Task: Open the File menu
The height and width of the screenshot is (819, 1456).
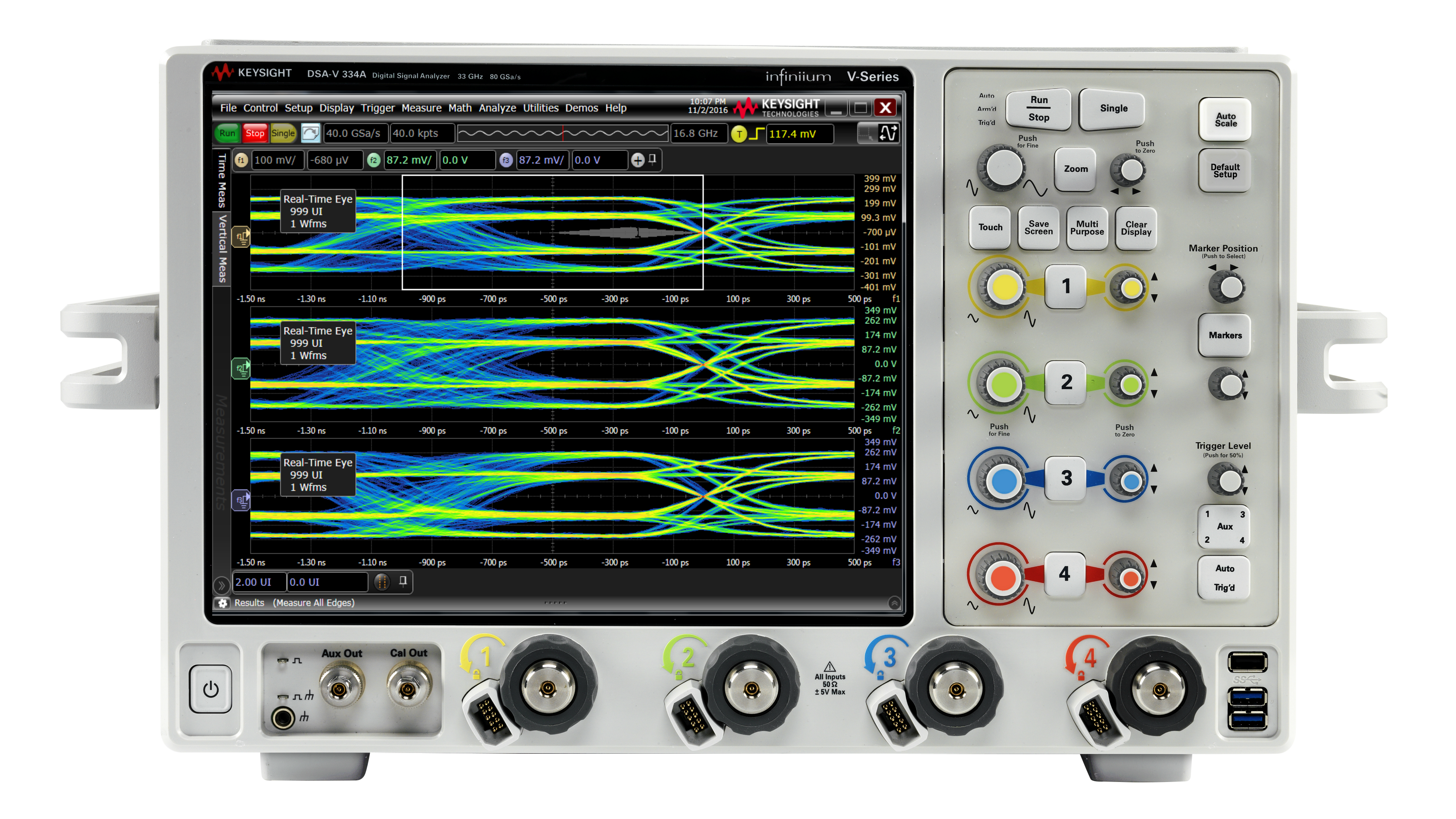Action: click(228, 108)
